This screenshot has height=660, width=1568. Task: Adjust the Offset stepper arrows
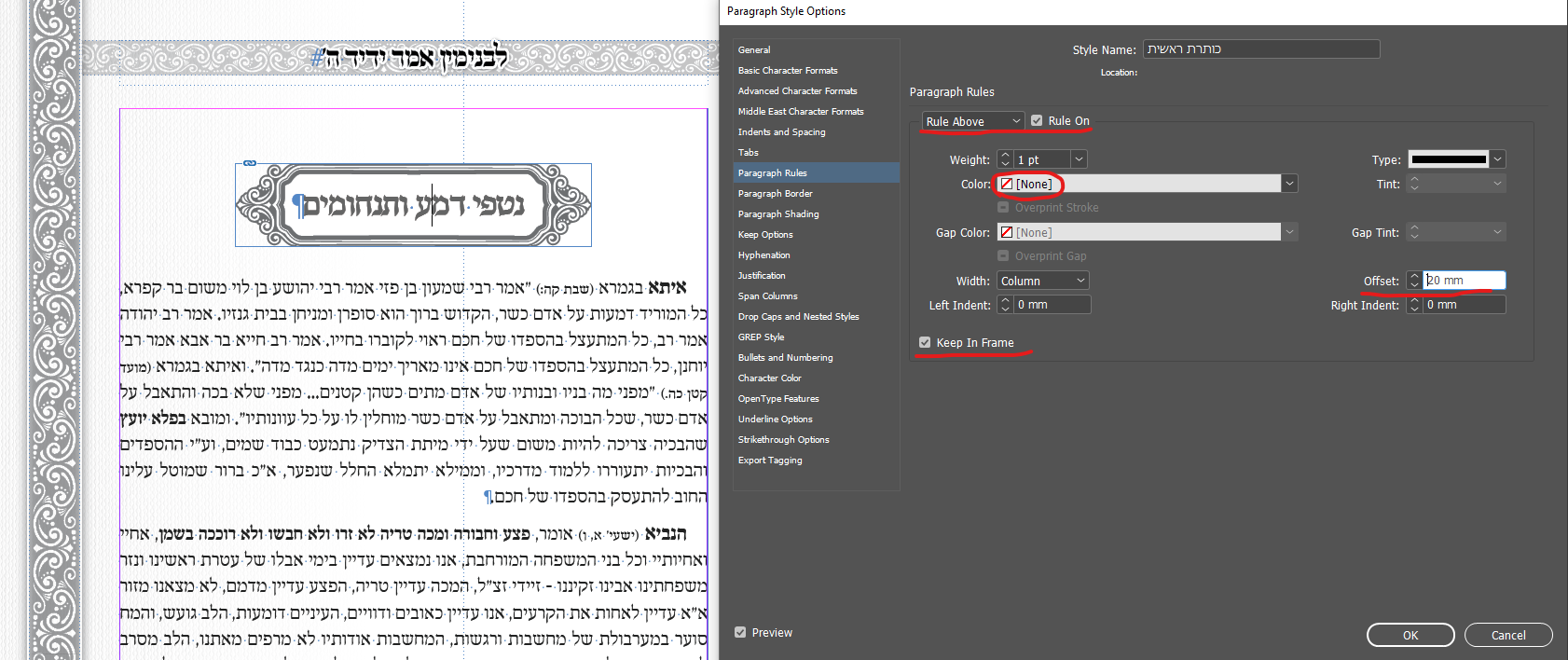click(x=1414, y=281)
